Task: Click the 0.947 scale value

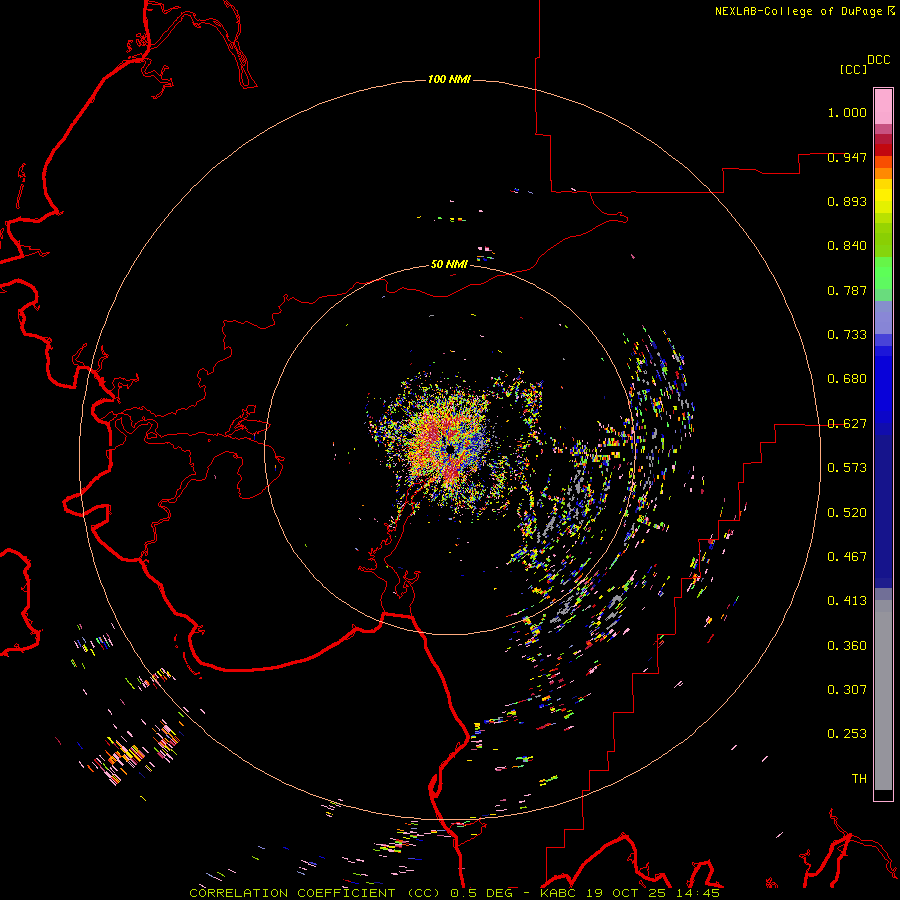Action: point(847,157)
